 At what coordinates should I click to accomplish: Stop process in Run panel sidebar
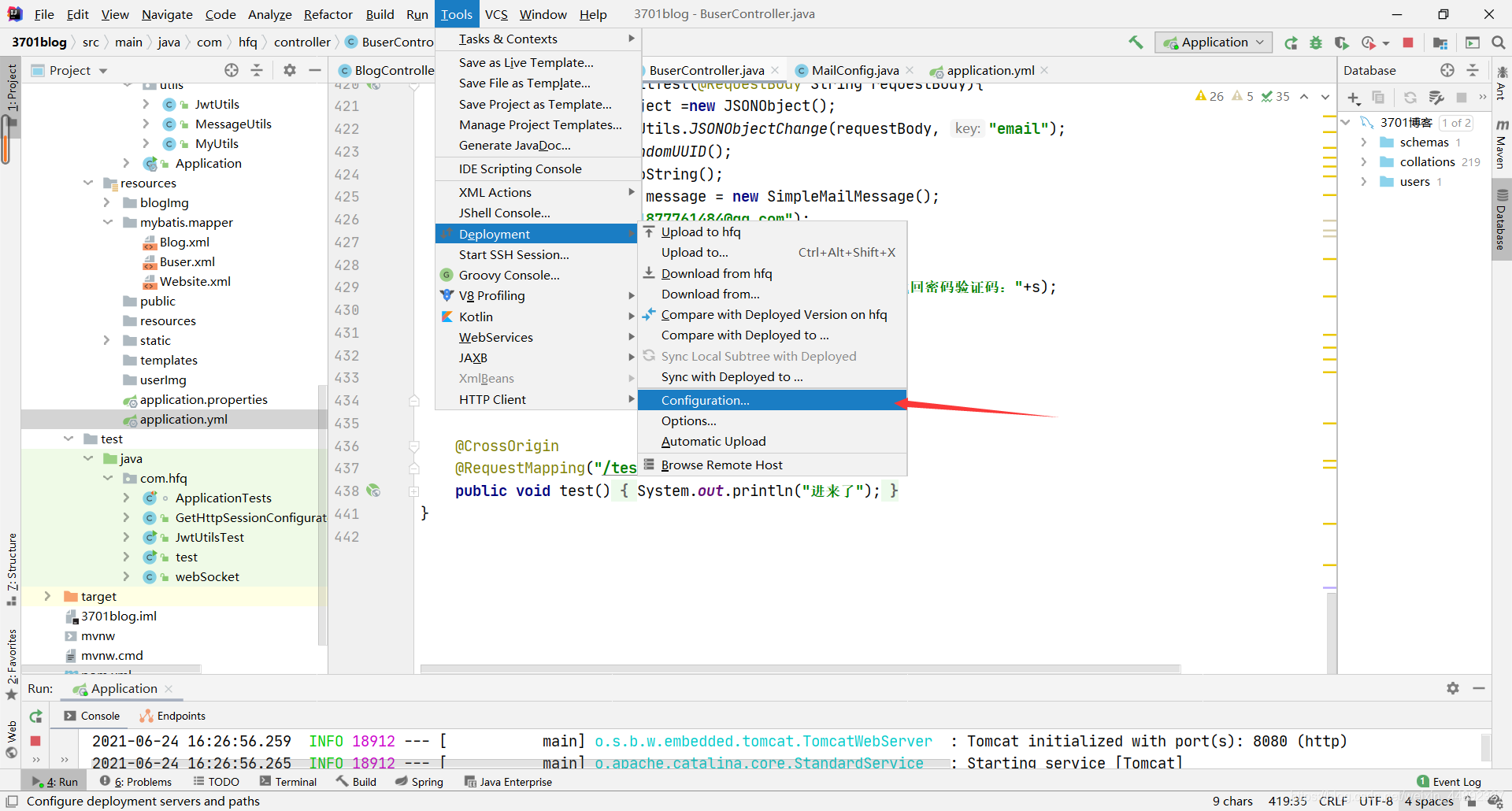tap(35, 741)
